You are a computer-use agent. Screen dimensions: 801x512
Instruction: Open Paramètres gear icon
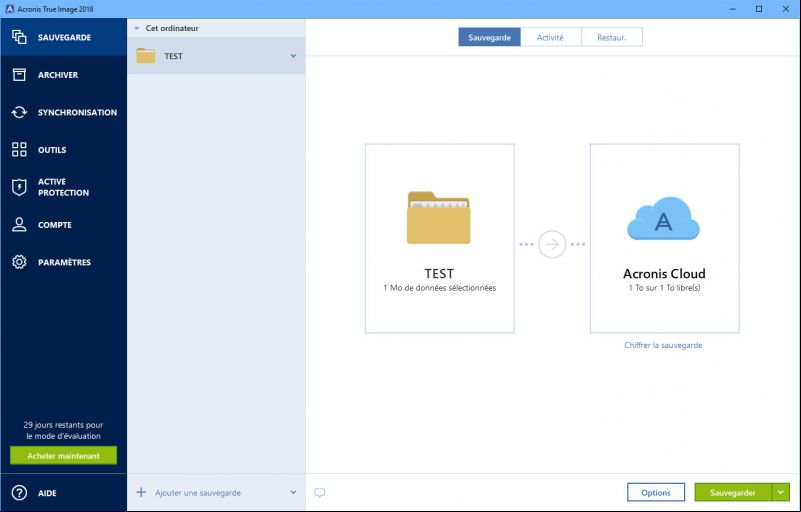coord(19,262)
